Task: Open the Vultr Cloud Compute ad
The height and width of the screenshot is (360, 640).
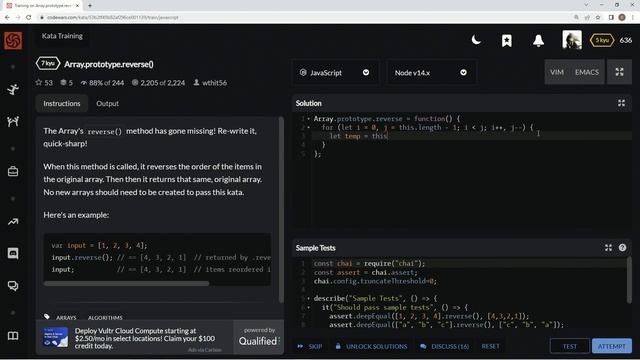Action: [x=135, y=338]
